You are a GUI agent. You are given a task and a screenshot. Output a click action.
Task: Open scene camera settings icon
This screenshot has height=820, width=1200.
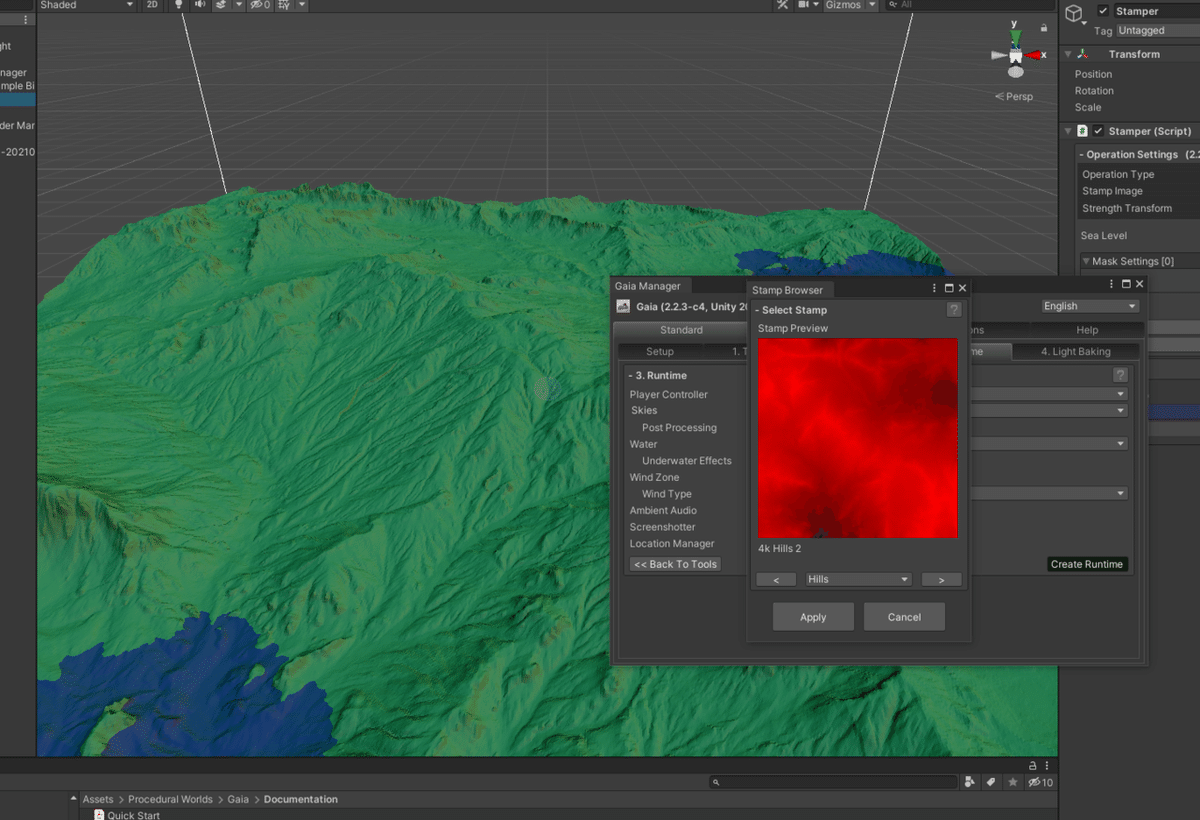tap(805, 5)
